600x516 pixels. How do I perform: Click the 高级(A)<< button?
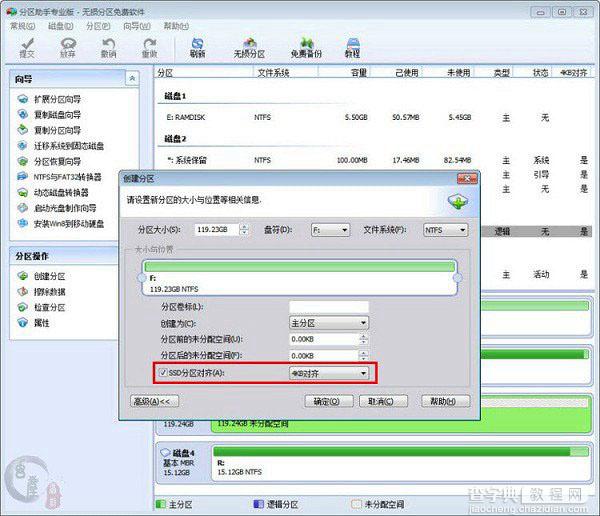(x=155, y=402)
